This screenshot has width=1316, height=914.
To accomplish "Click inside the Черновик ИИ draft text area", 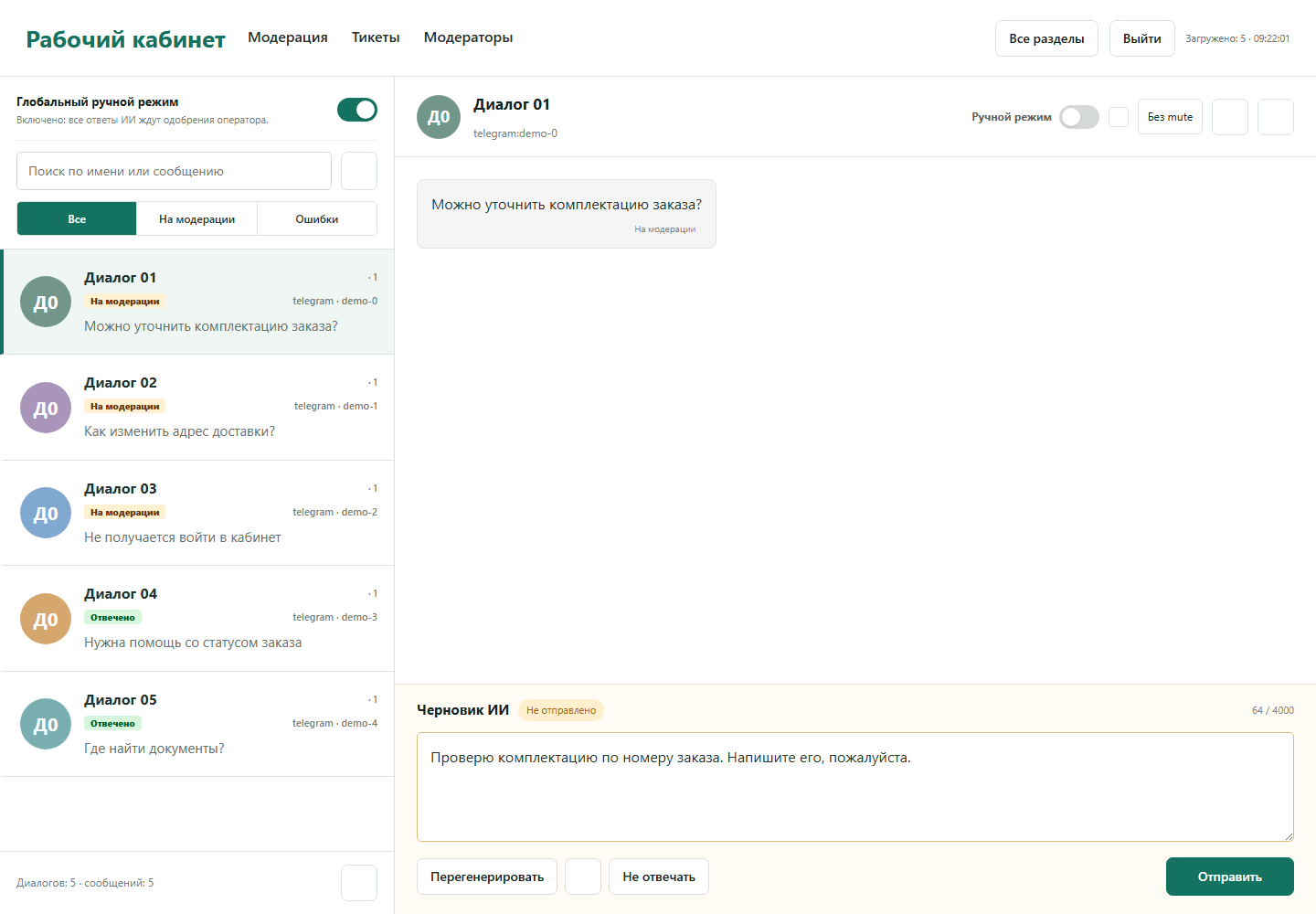I will click(855, 787).
